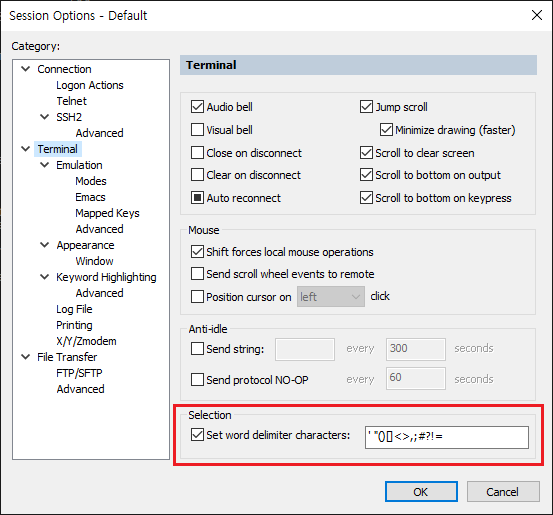Select the SSH2 category
This screenshot has width=553, height=515.
[x=69, y=117]
